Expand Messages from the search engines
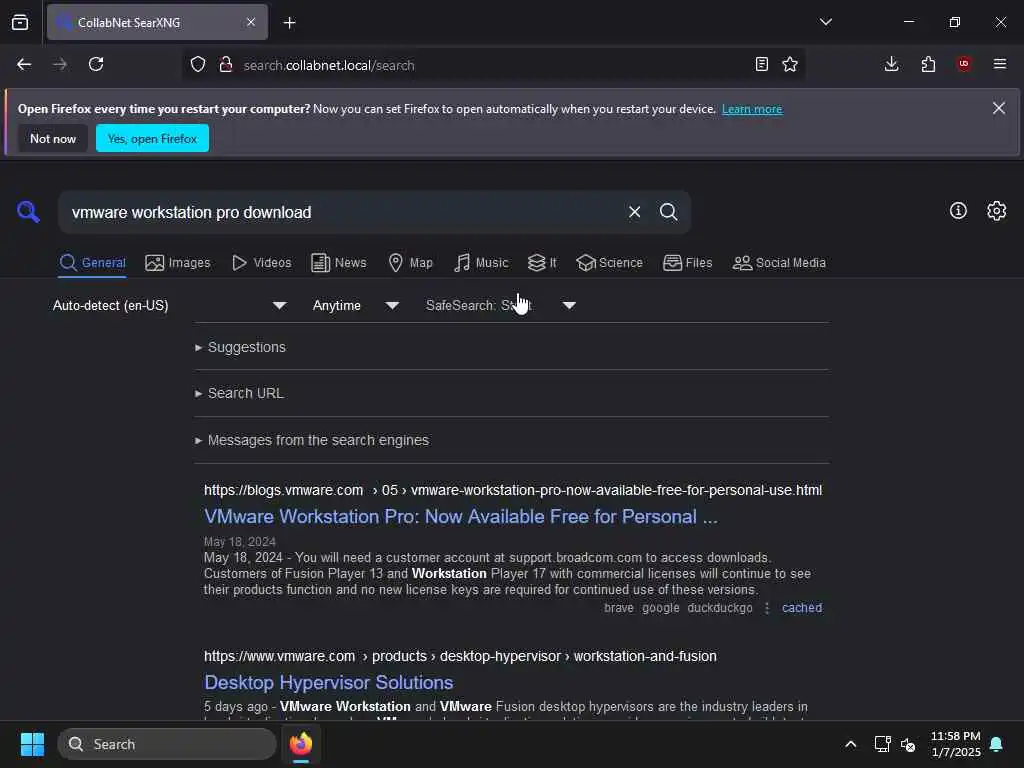The height and width of the screenshot is (768, 1024). 312,440
